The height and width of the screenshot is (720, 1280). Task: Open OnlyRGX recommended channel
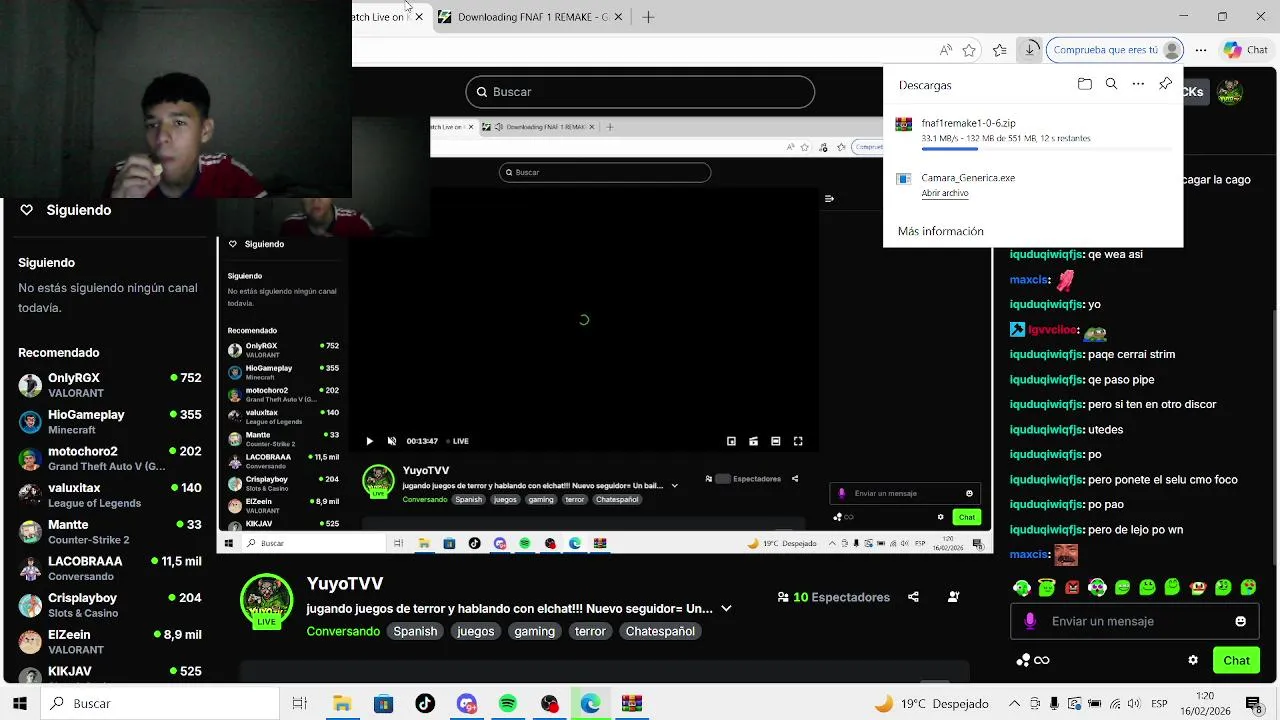[110, 385]
